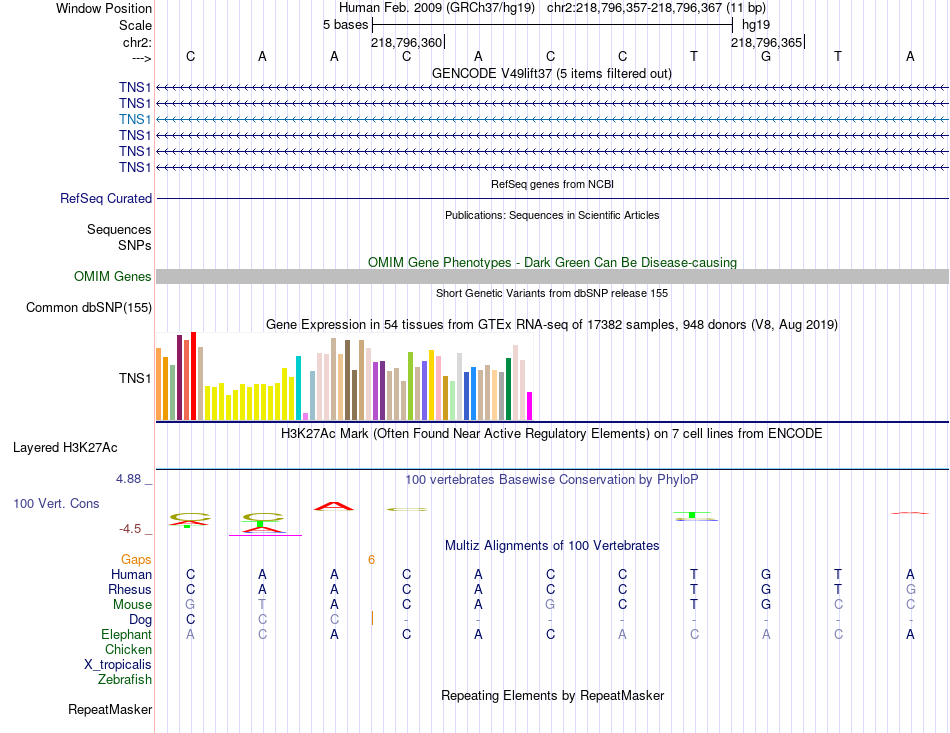Click the bright magenta GTEx expression bar
950x733 pixels.
[529, 406]
